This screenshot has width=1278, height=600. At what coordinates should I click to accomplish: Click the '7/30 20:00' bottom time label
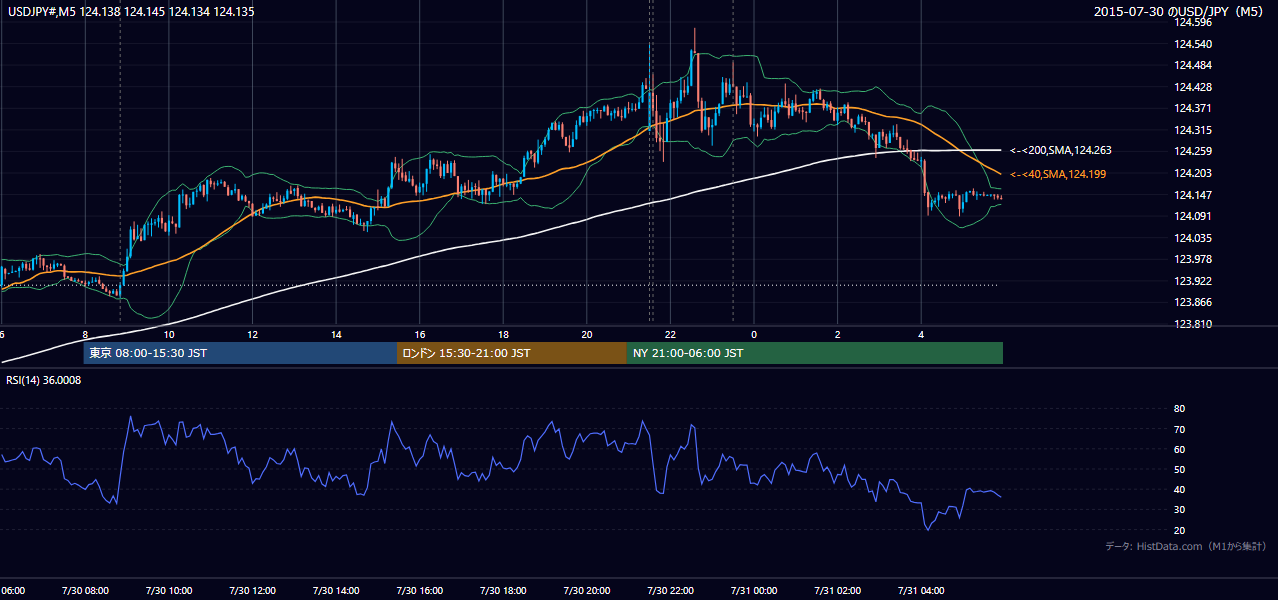coord(586,591)
